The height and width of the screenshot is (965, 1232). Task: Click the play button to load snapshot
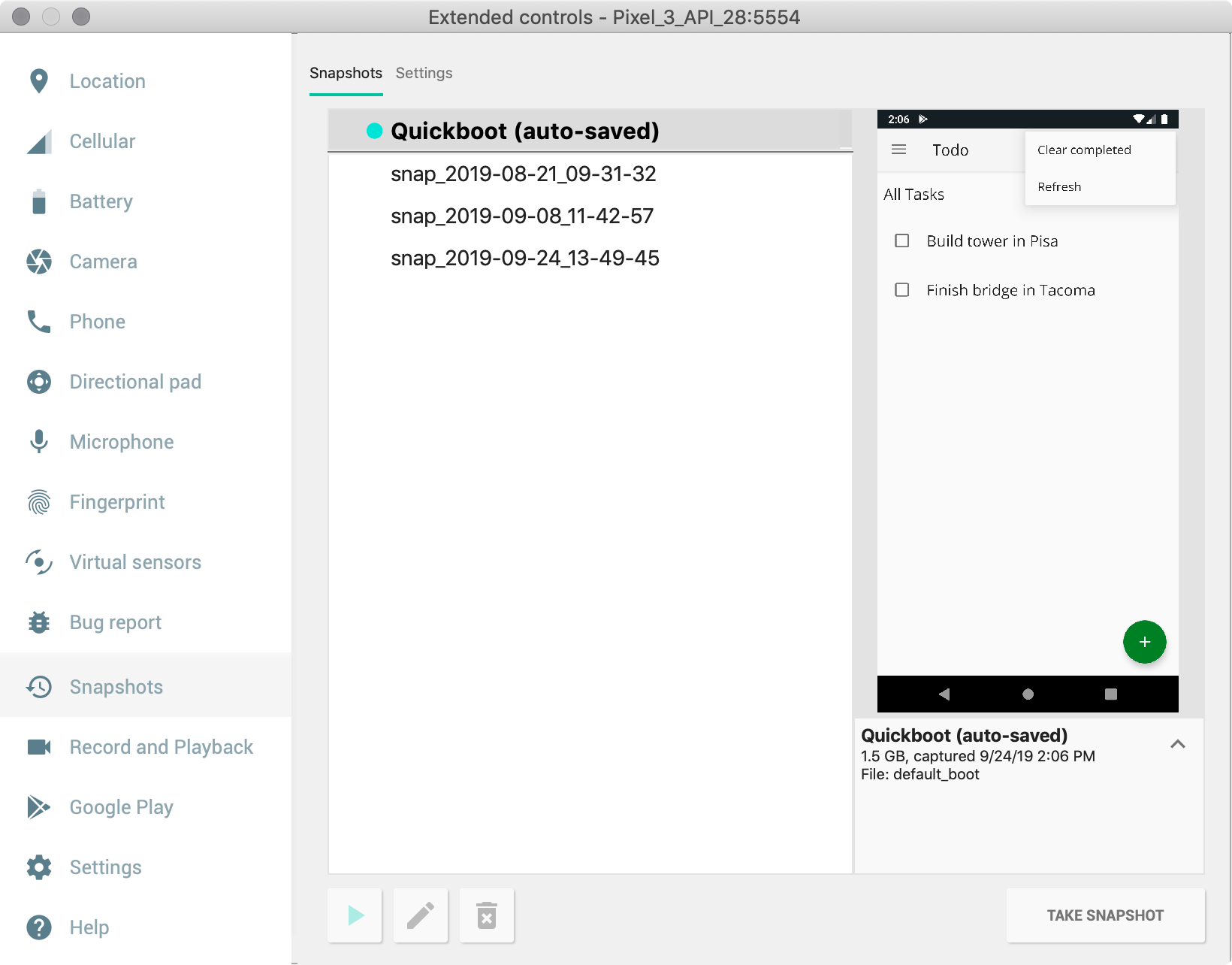point(355,915)
